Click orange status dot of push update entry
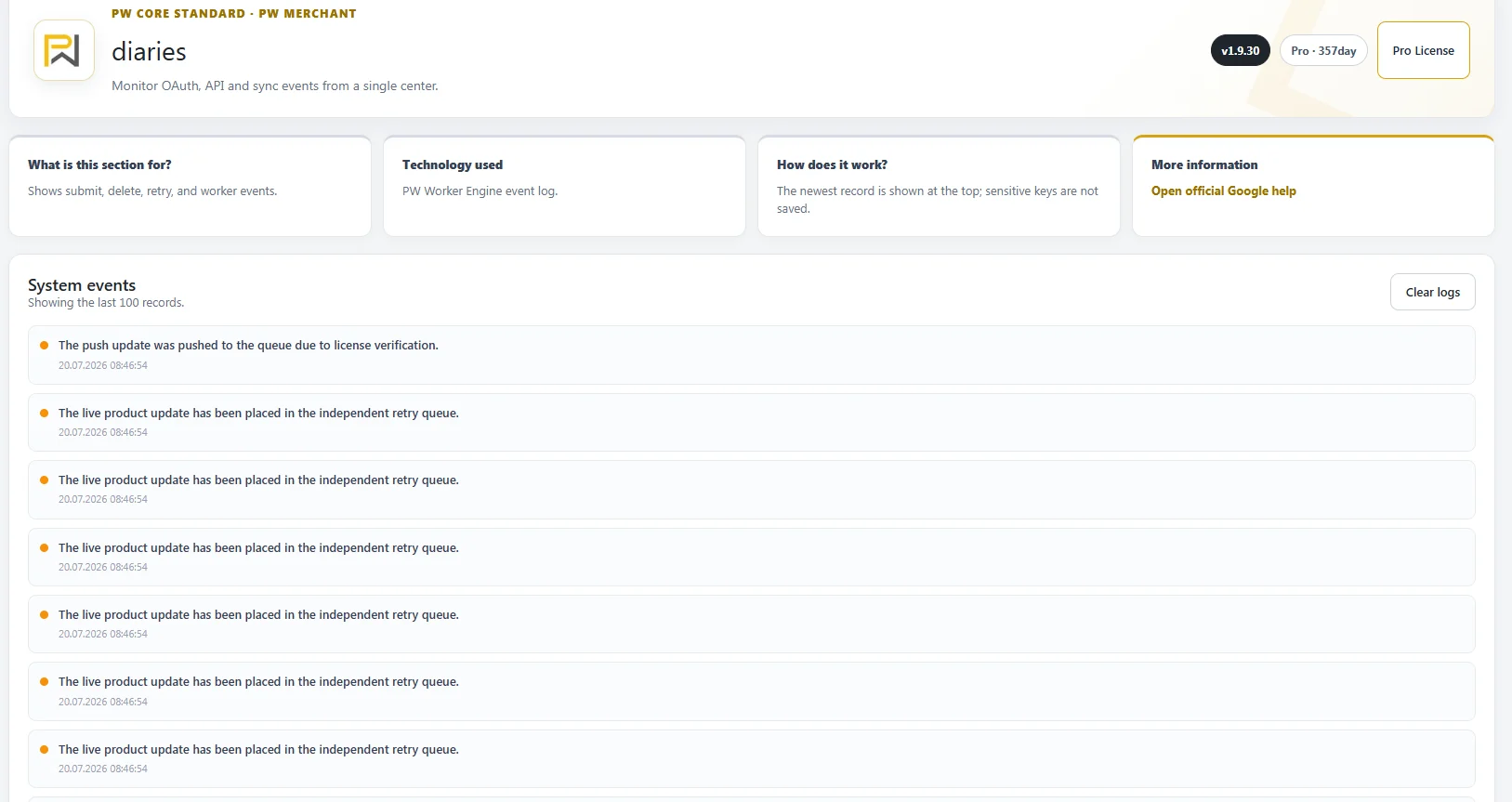Screen dimensions: 1512x802 [44, 345]
